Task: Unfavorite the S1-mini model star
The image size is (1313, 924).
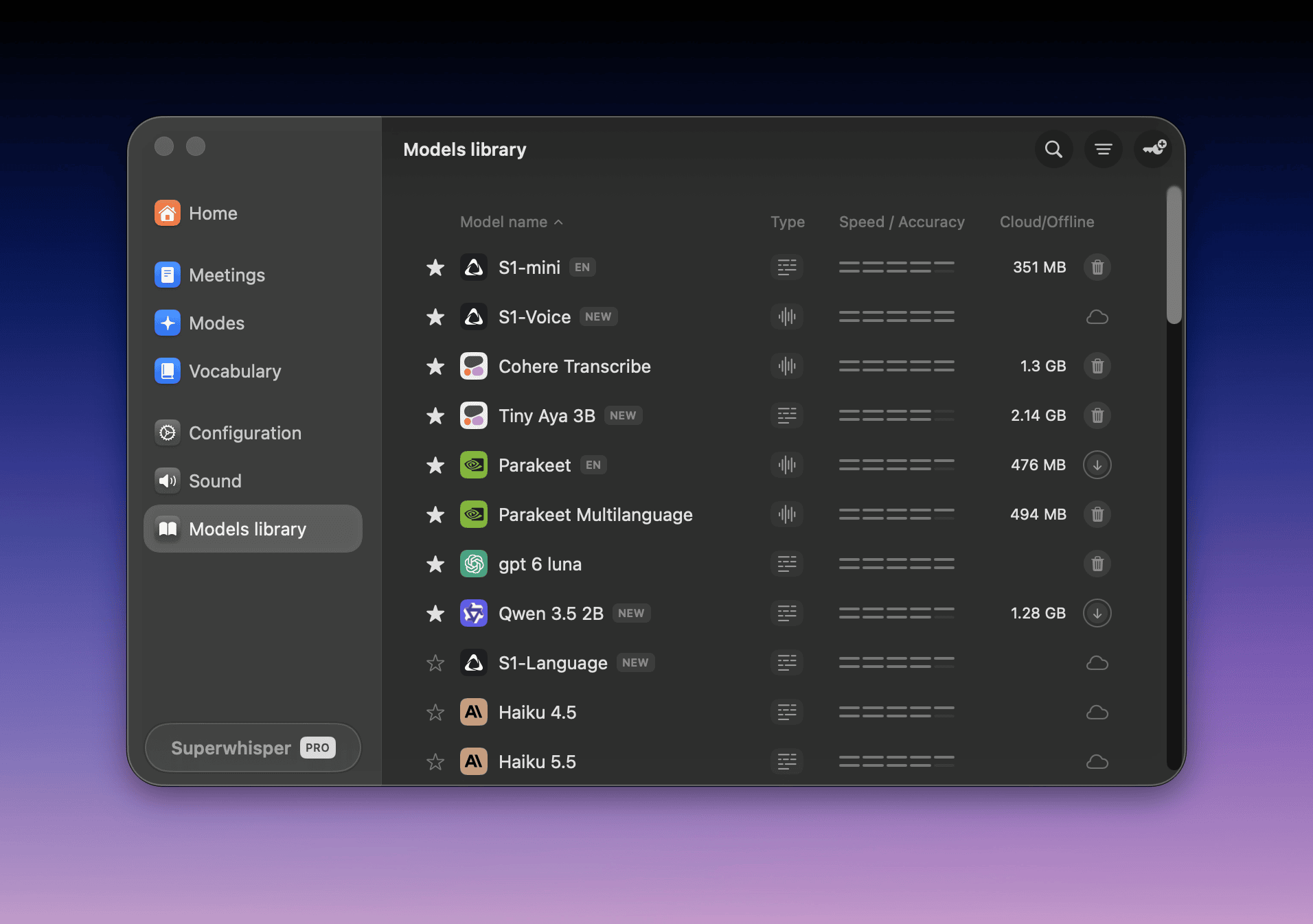Action: coord(435,267)
